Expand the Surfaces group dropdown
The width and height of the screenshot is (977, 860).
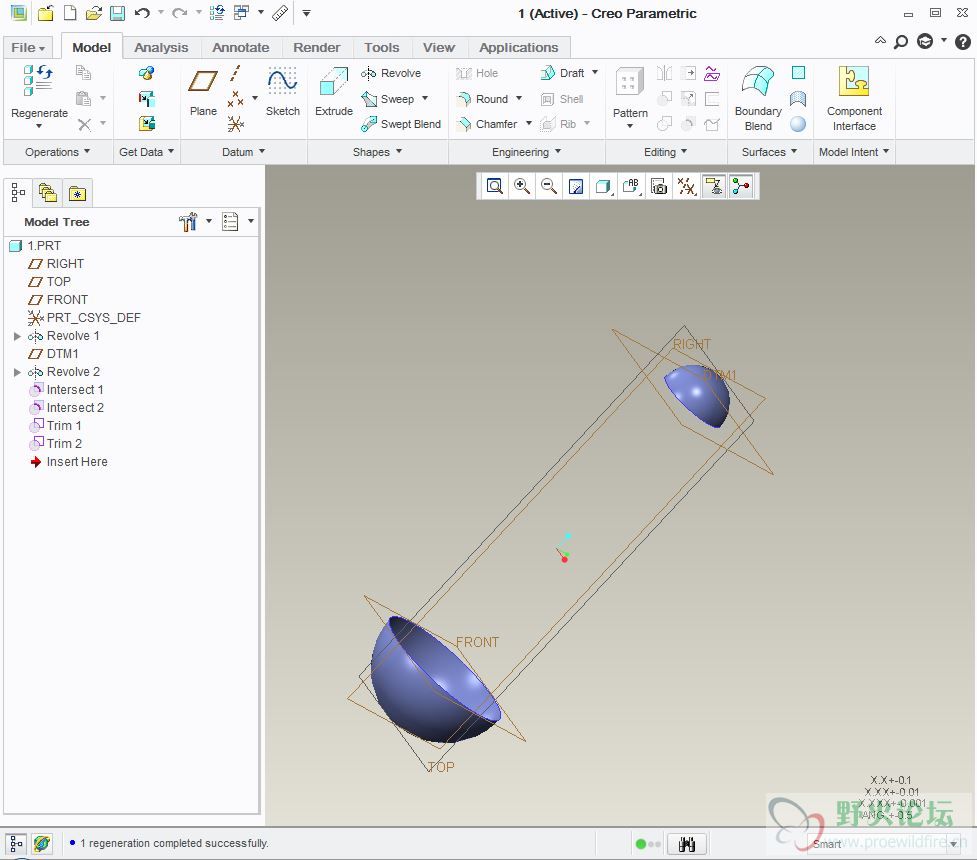pos(769,152)
